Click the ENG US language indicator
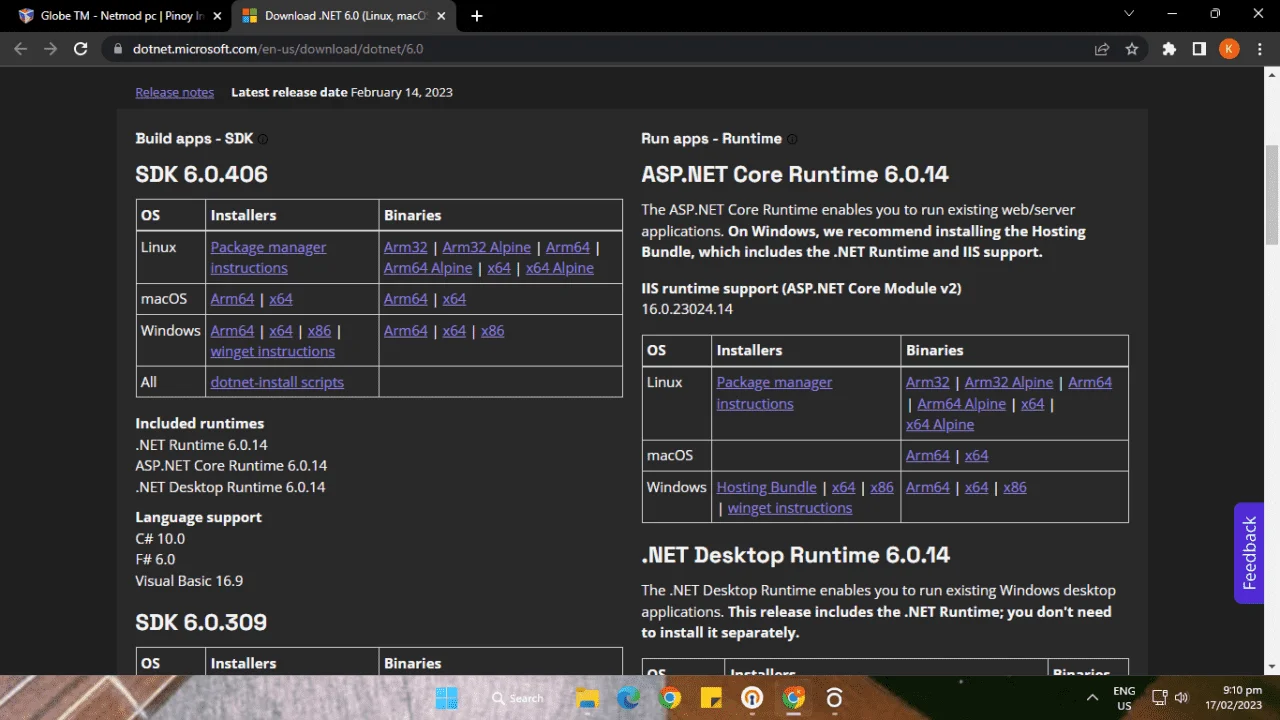1280x720 pixels. tap(1124, 698)
